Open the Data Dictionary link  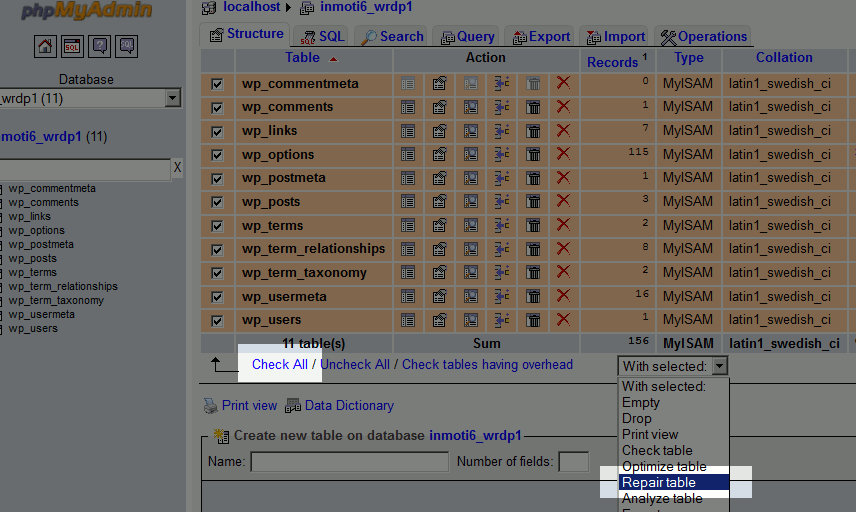[349, 406]
